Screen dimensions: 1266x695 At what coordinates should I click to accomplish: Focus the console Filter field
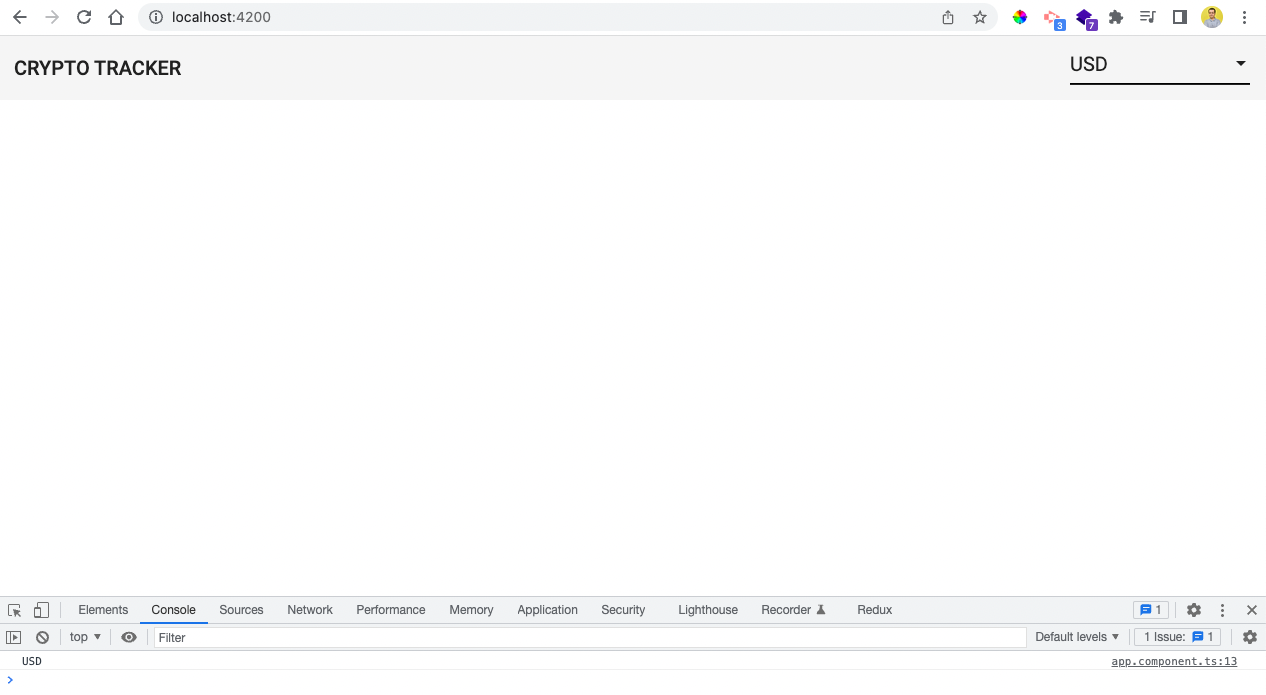(590, 637)
